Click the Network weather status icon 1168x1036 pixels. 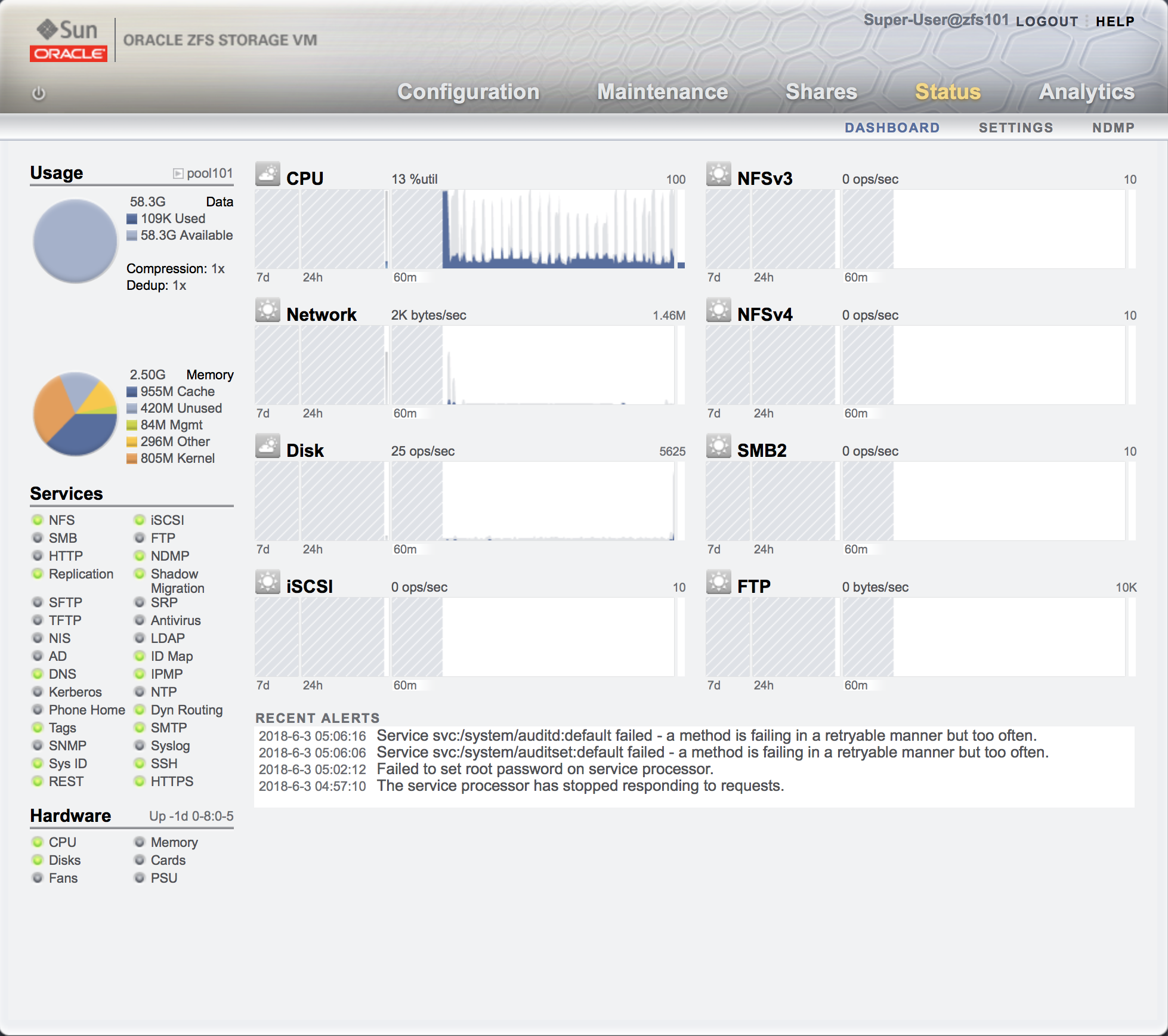pyautogui.click(x=268, y=310)
